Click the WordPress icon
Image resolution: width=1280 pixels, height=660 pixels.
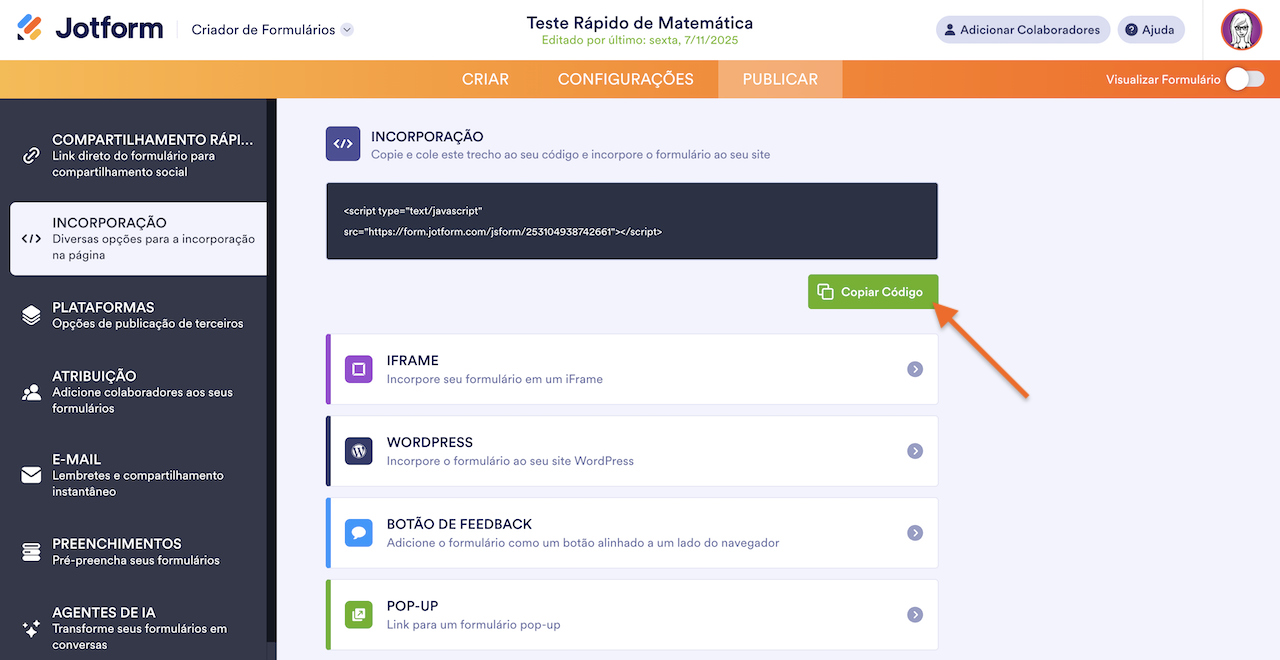(x=358, y=451)
